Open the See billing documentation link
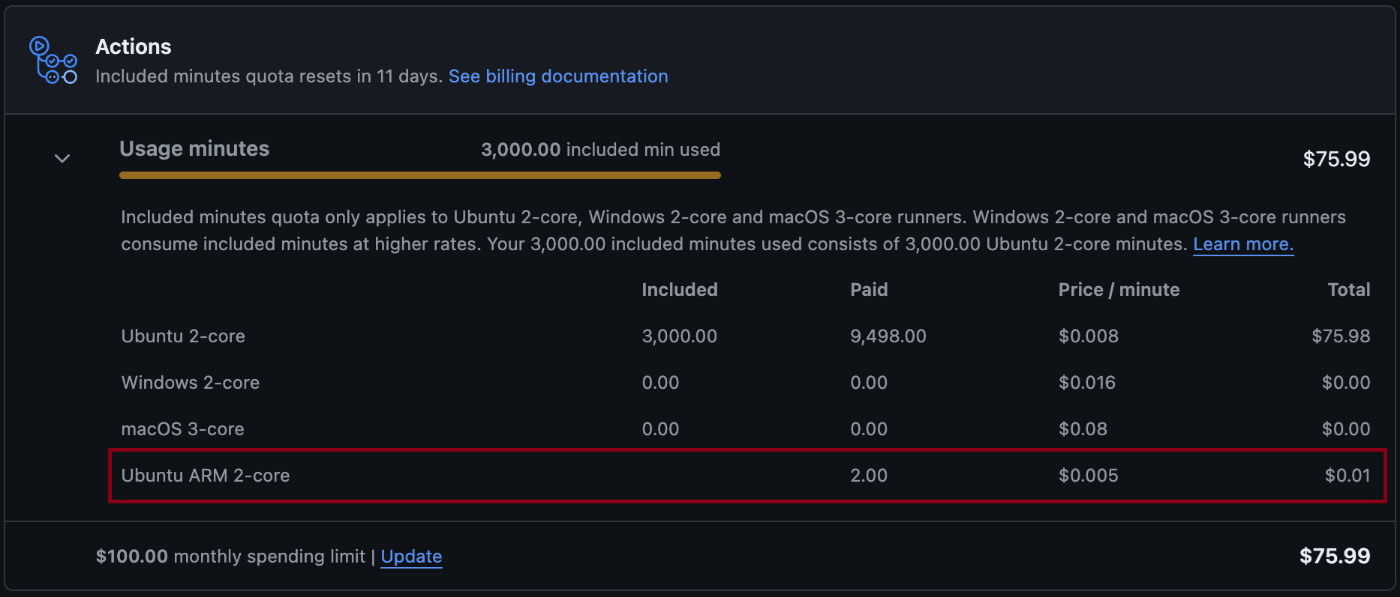The width and height of the screenshot is (1400, 597). (x=558, y=76)
